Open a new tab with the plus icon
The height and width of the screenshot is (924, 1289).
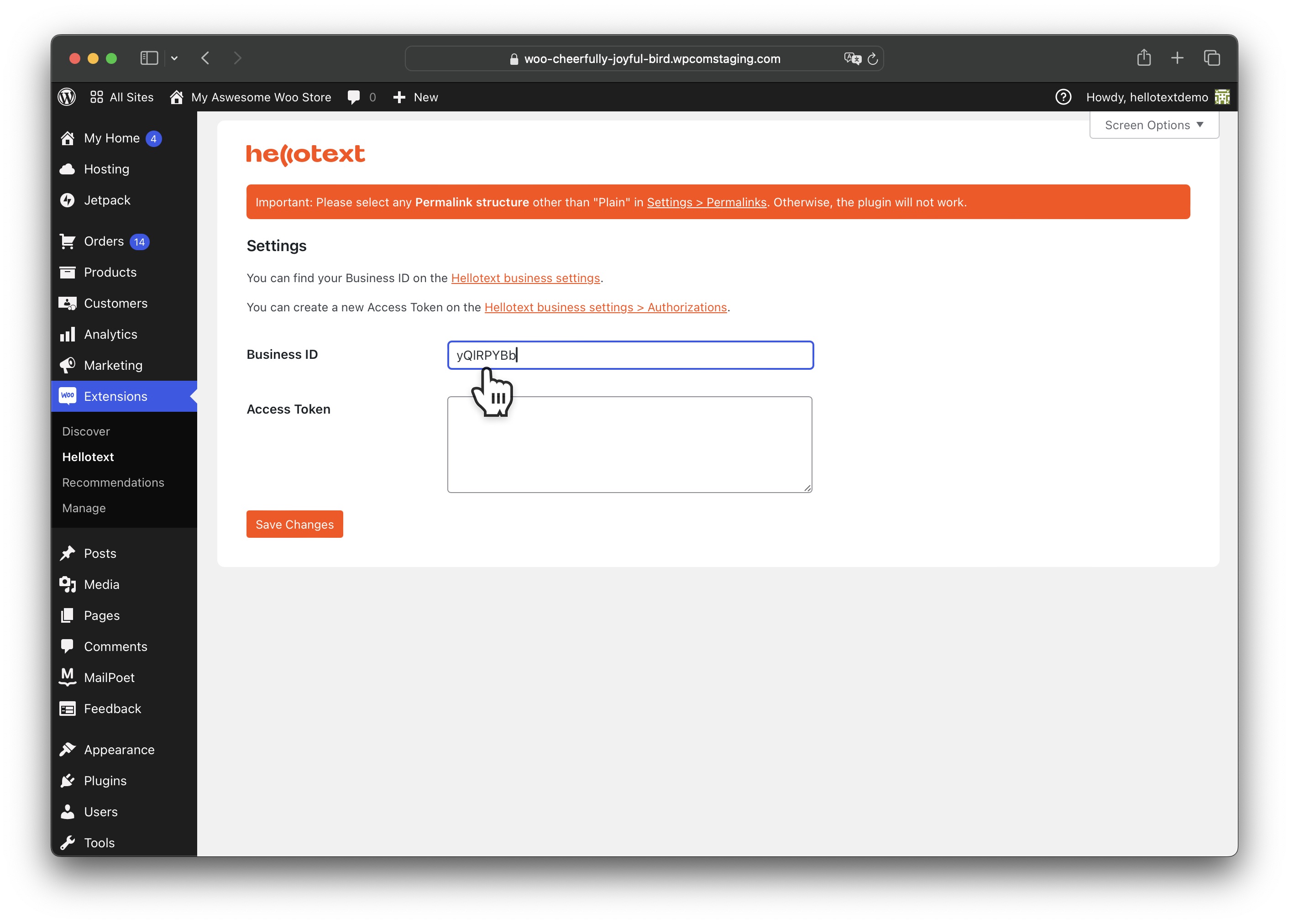(1177, 58)
